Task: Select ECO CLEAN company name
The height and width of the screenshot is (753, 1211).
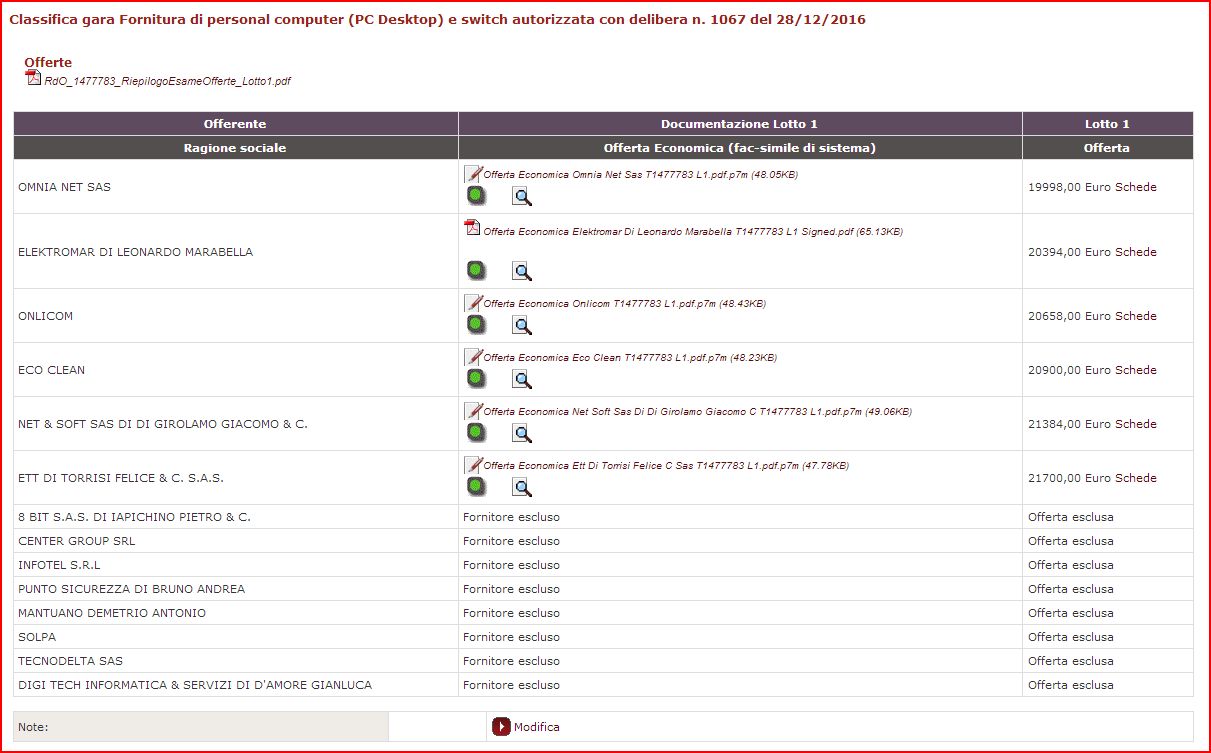Action: [x=52, y=370]
